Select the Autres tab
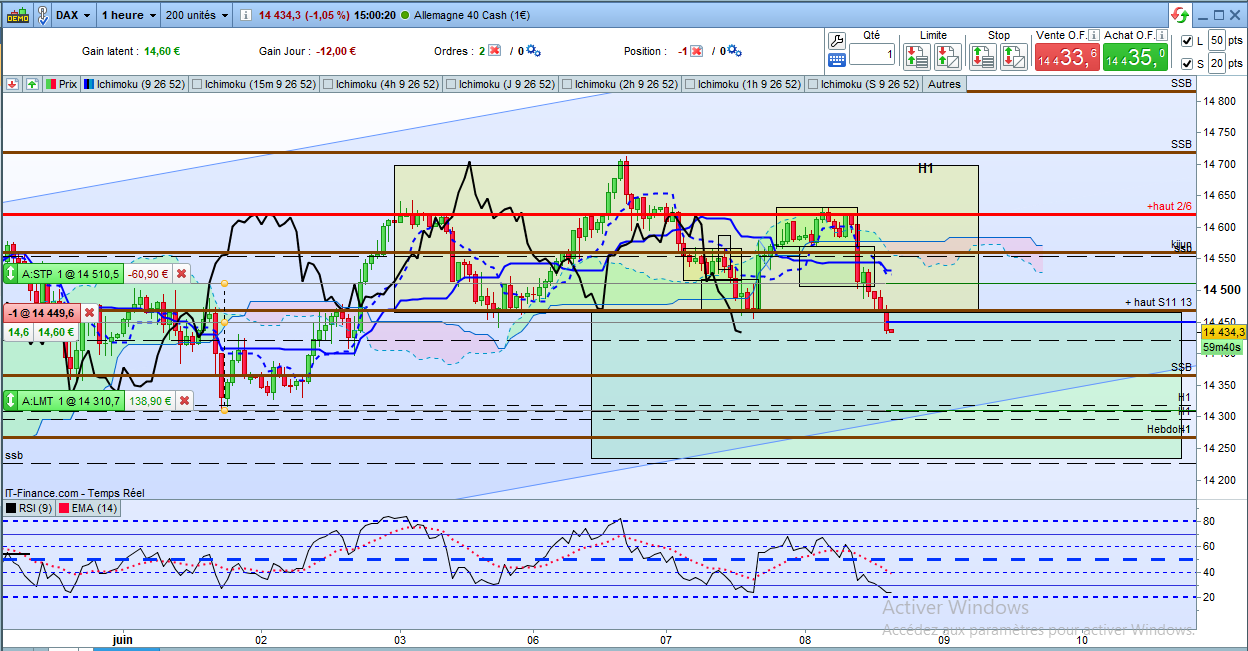Image resolution: width=1248 pixels, height=651 pixels. pyautogui.click(x=944, y=84)
